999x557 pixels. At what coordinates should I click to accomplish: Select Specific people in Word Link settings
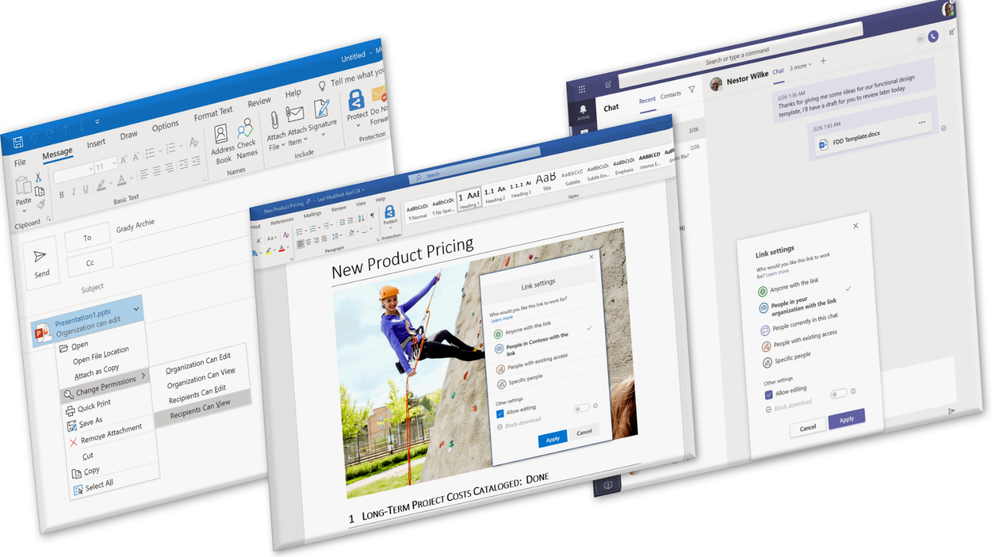pyautogui.click(x=521, y=381)
